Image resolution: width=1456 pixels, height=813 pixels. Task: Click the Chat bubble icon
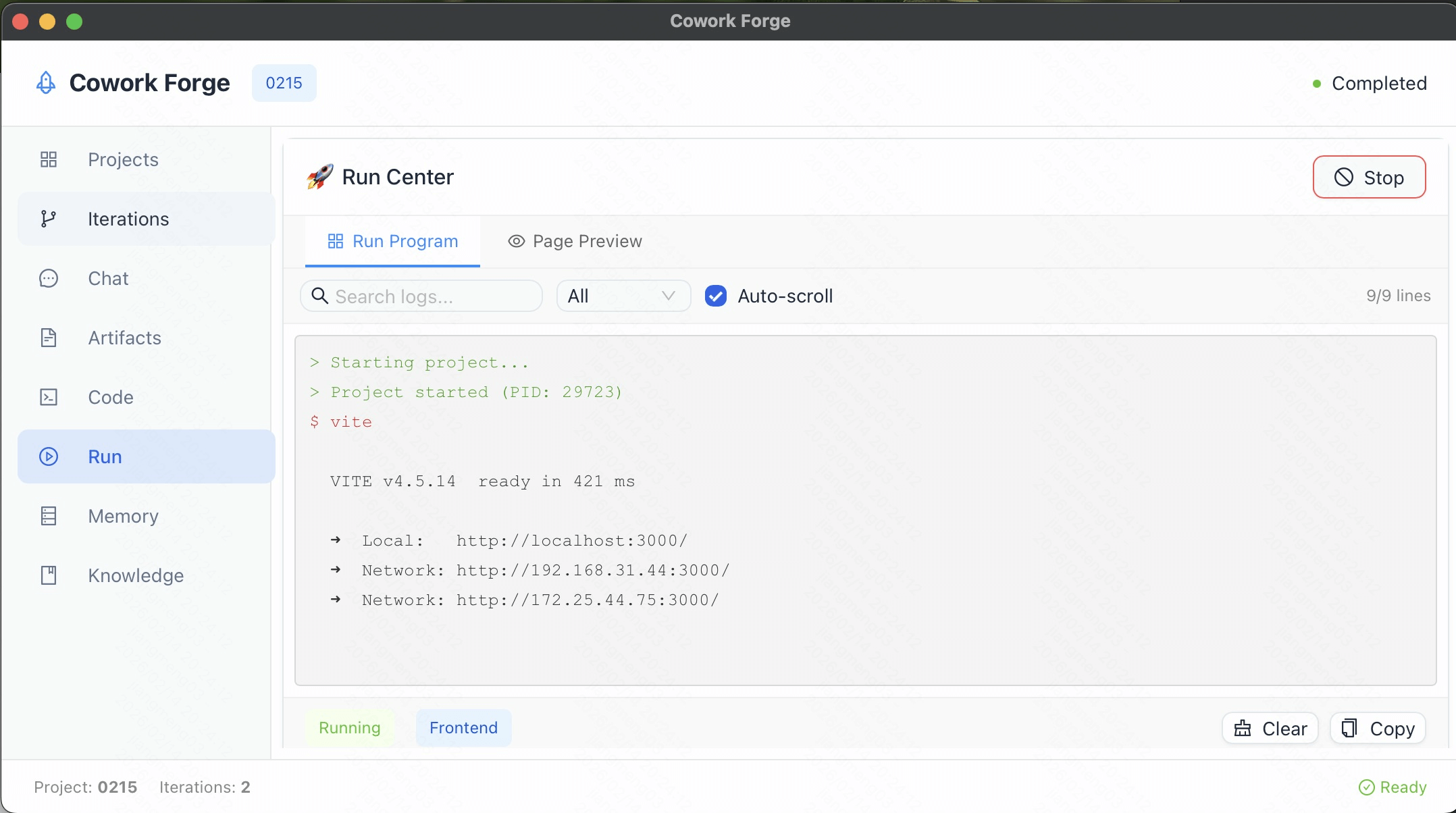pyautogui.click(x=49, y=278)
